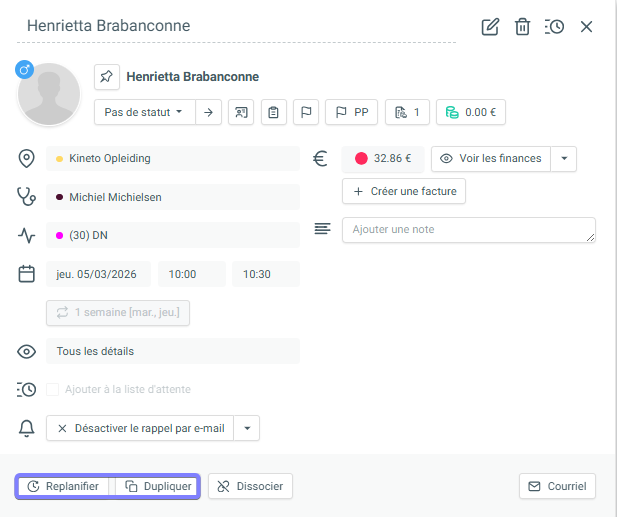The image size is (617, 517).
Task: Click the PP flag button
Action: tap(352, 112)
